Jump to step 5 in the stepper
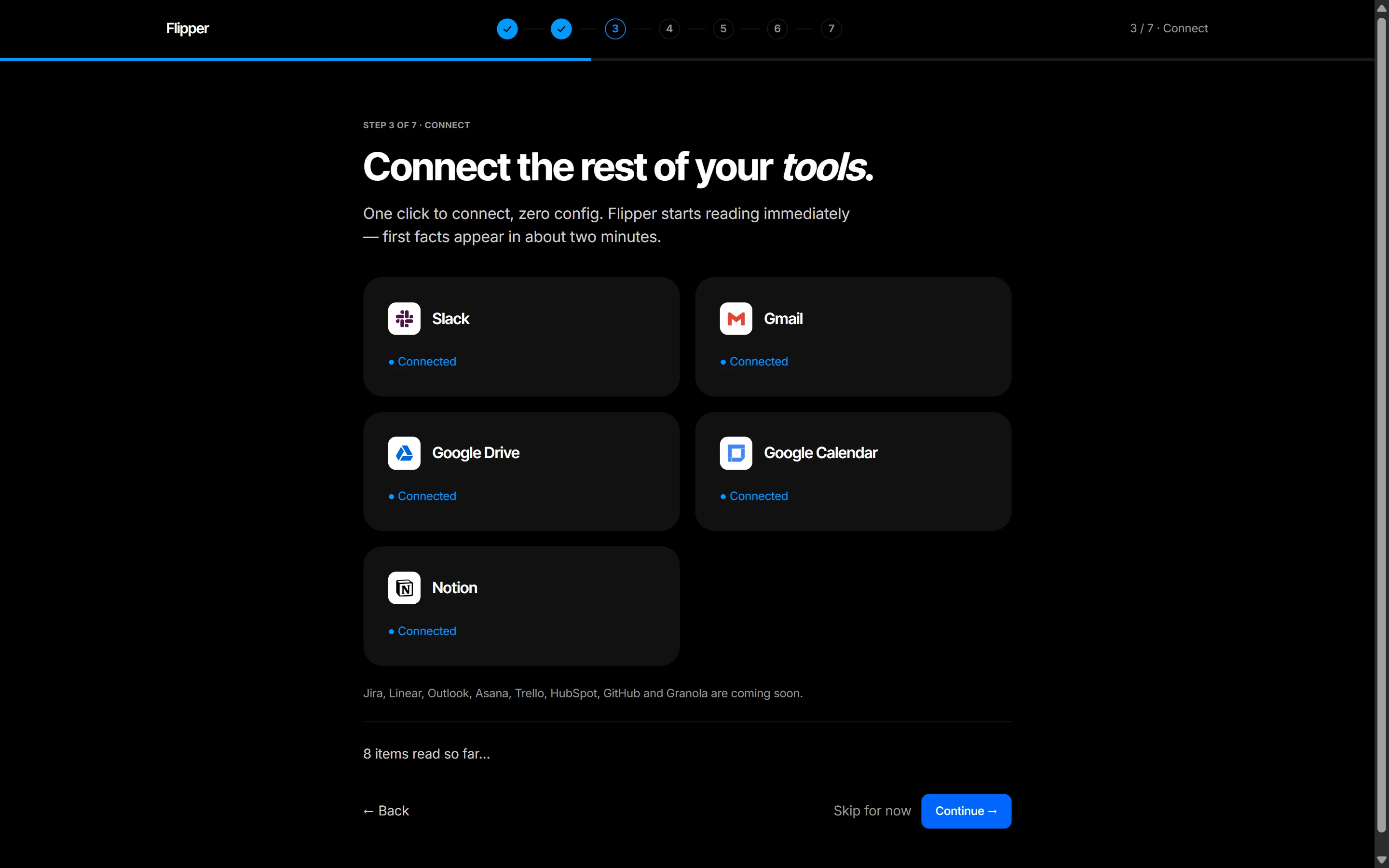This screenshot has width=1389, height=868. point(723,29)
